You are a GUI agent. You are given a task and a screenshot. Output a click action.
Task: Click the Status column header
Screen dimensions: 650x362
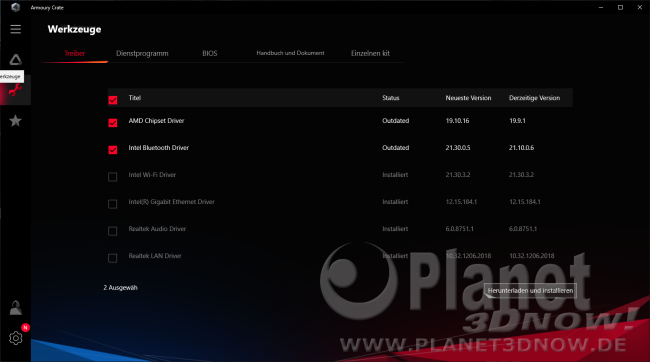[x=390, y=98]
